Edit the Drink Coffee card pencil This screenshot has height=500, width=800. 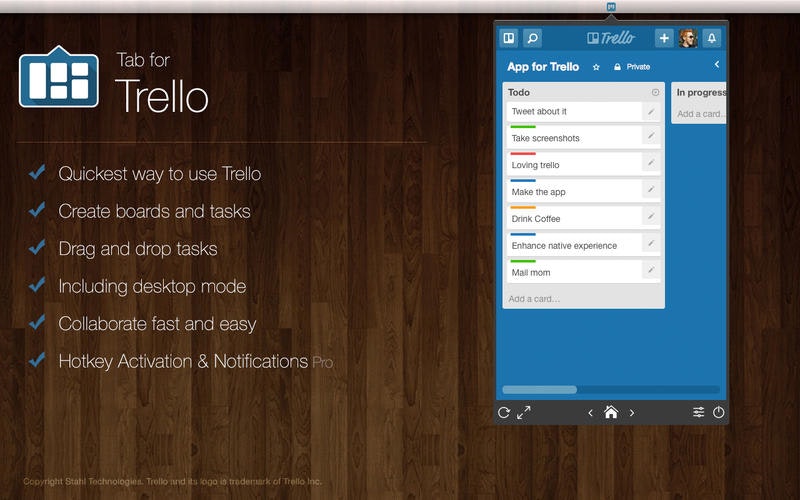click(x=651, y=216)
